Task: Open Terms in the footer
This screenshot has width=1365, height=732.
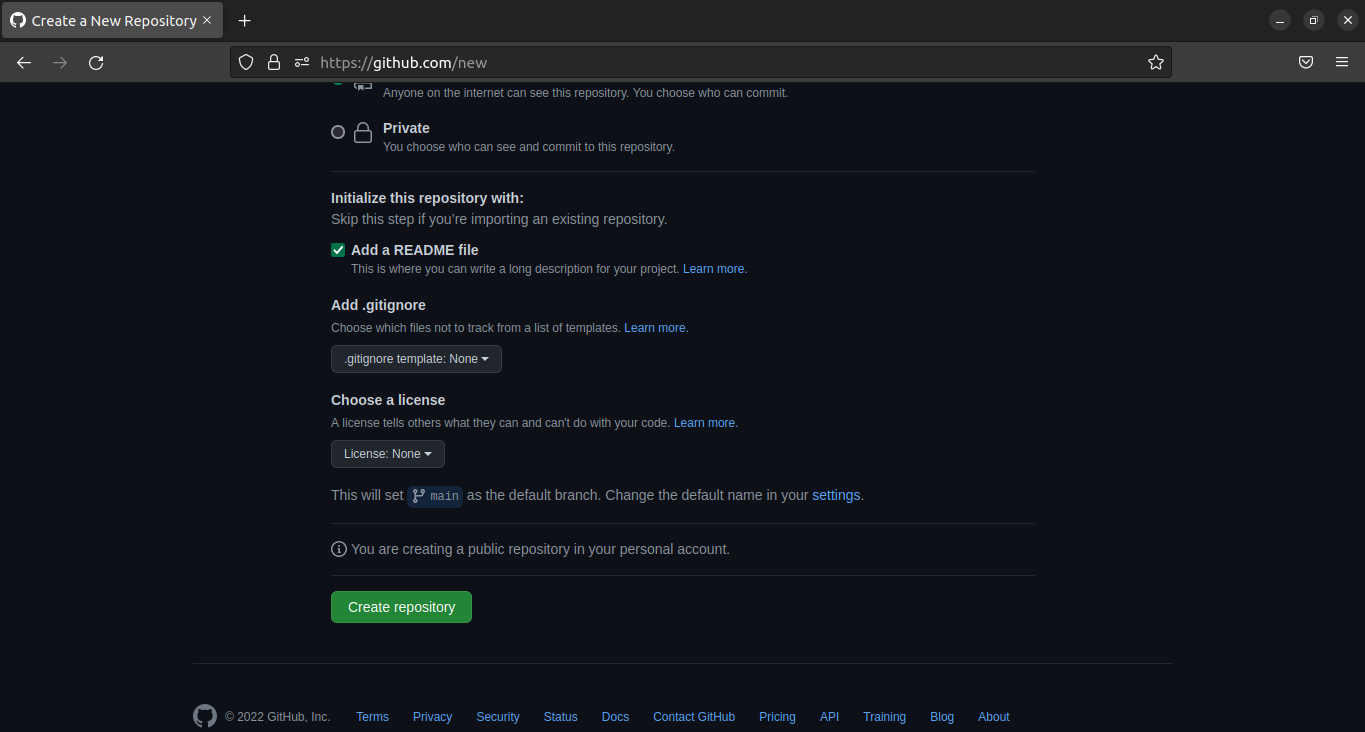Action: coord(372,717)
